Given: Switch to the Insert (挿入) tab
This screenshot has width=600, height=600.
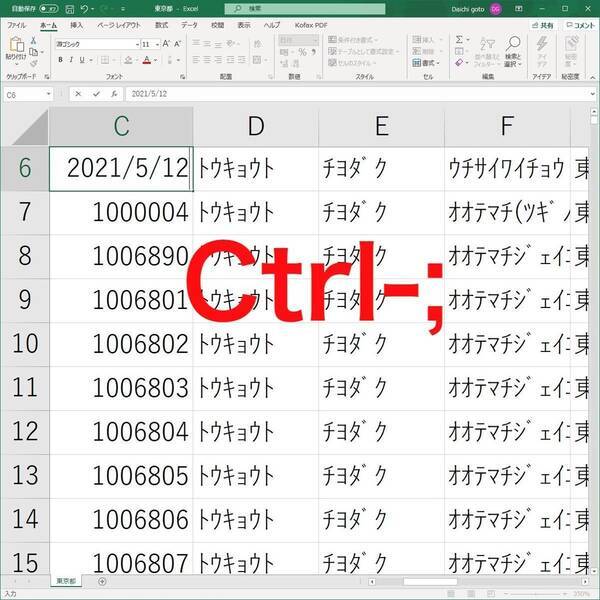Looking at the screenshot, I should click(77, 25).
